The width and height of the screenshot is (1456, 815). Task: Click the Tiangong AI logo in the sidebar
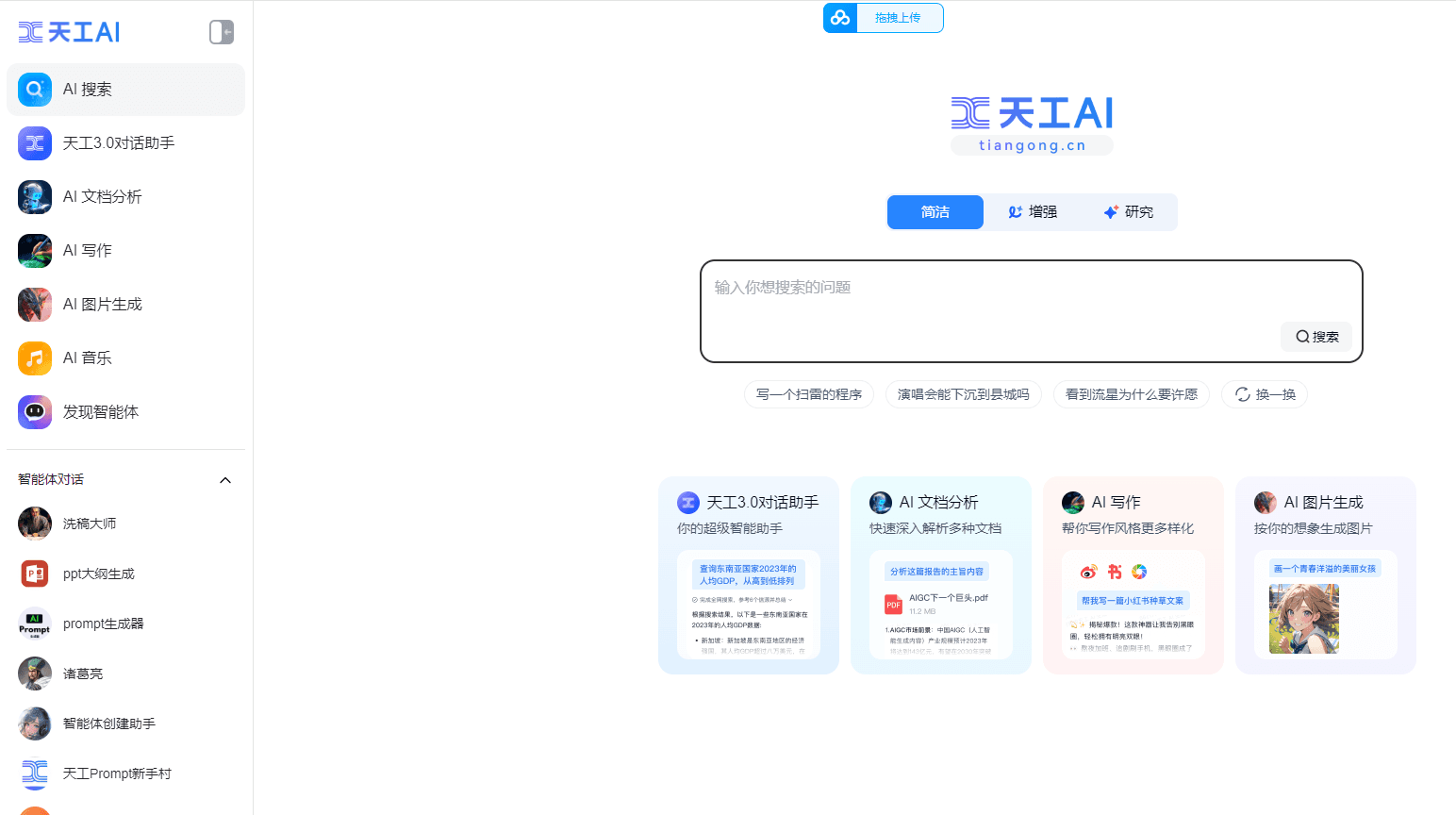pyautogui.click(x=69, y=32)
